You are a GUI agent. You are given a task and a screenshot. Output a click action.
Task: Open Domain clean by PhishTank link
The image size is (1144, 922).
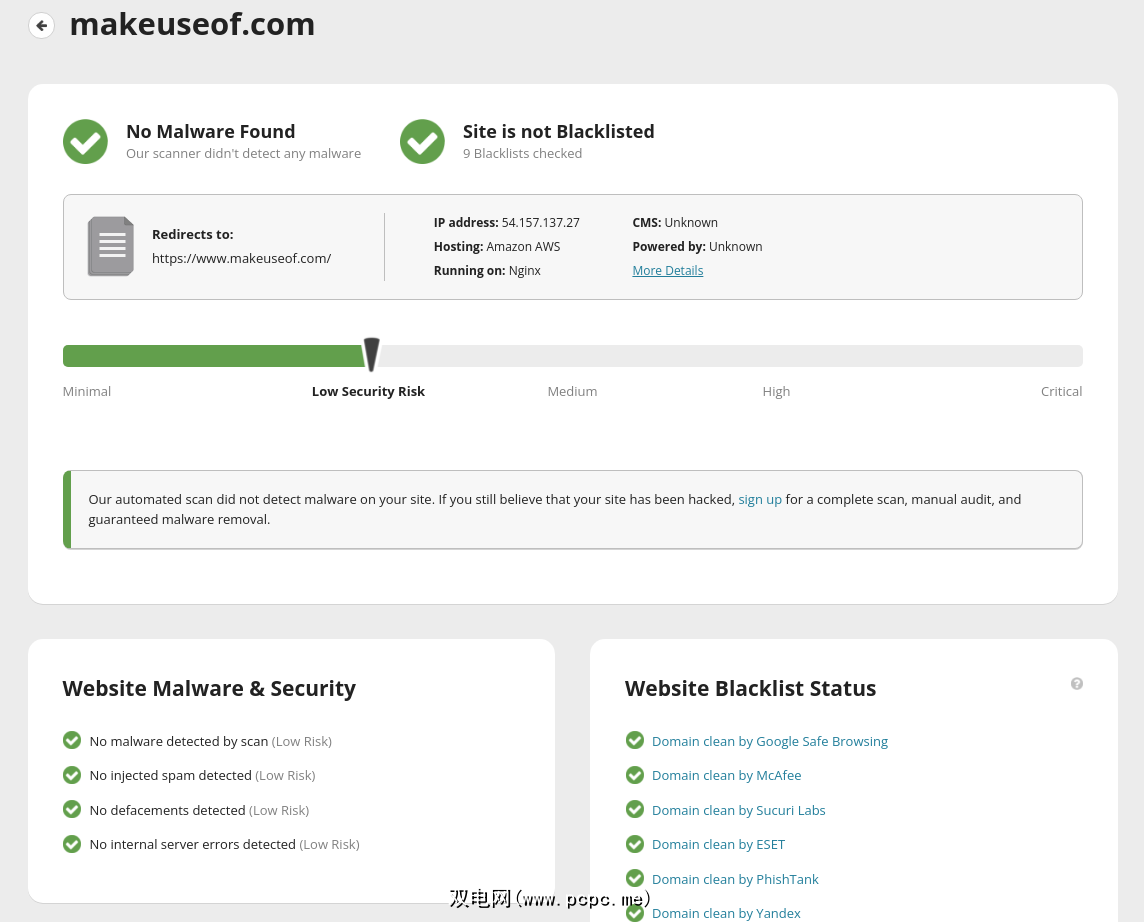(x=735, y=879)
